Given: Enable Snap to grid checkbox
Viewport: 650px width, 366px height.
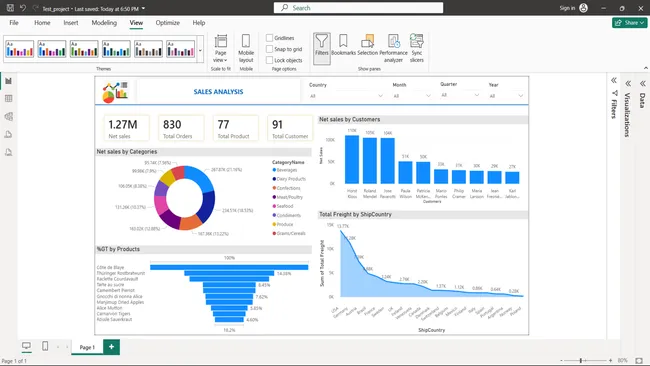Looking at the screenshot, I should pyautogui.click(x=269, y=49).
